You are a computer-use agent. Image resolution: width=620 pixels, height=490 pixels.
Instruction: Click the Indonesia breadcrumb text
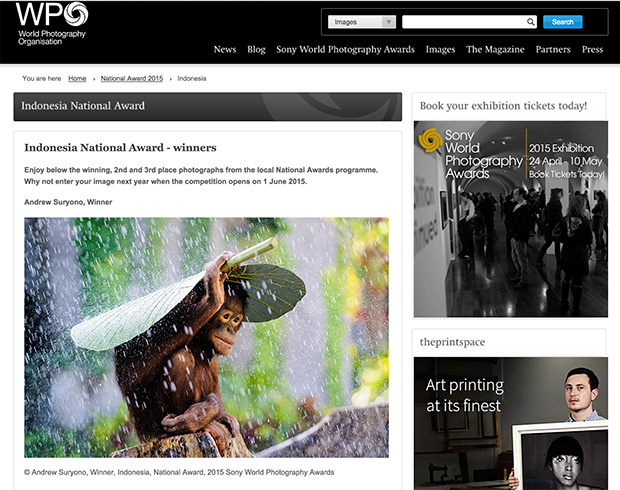tap(192, 78)
